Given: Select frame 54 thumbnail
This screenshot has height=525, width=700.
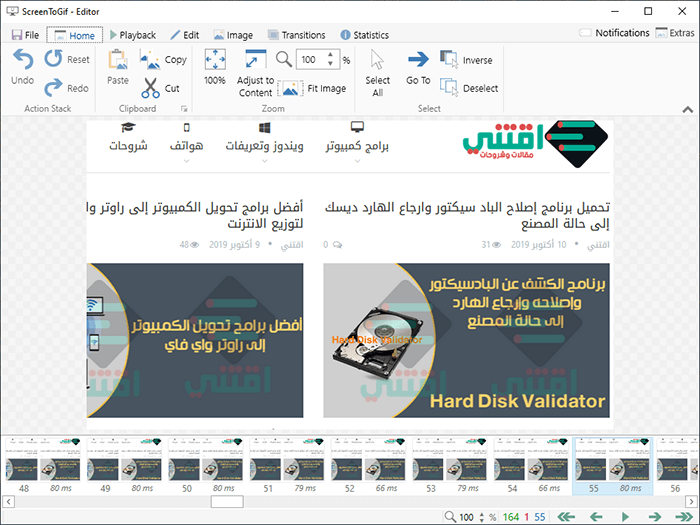Looking at the screenshot, I should (531, 466).
